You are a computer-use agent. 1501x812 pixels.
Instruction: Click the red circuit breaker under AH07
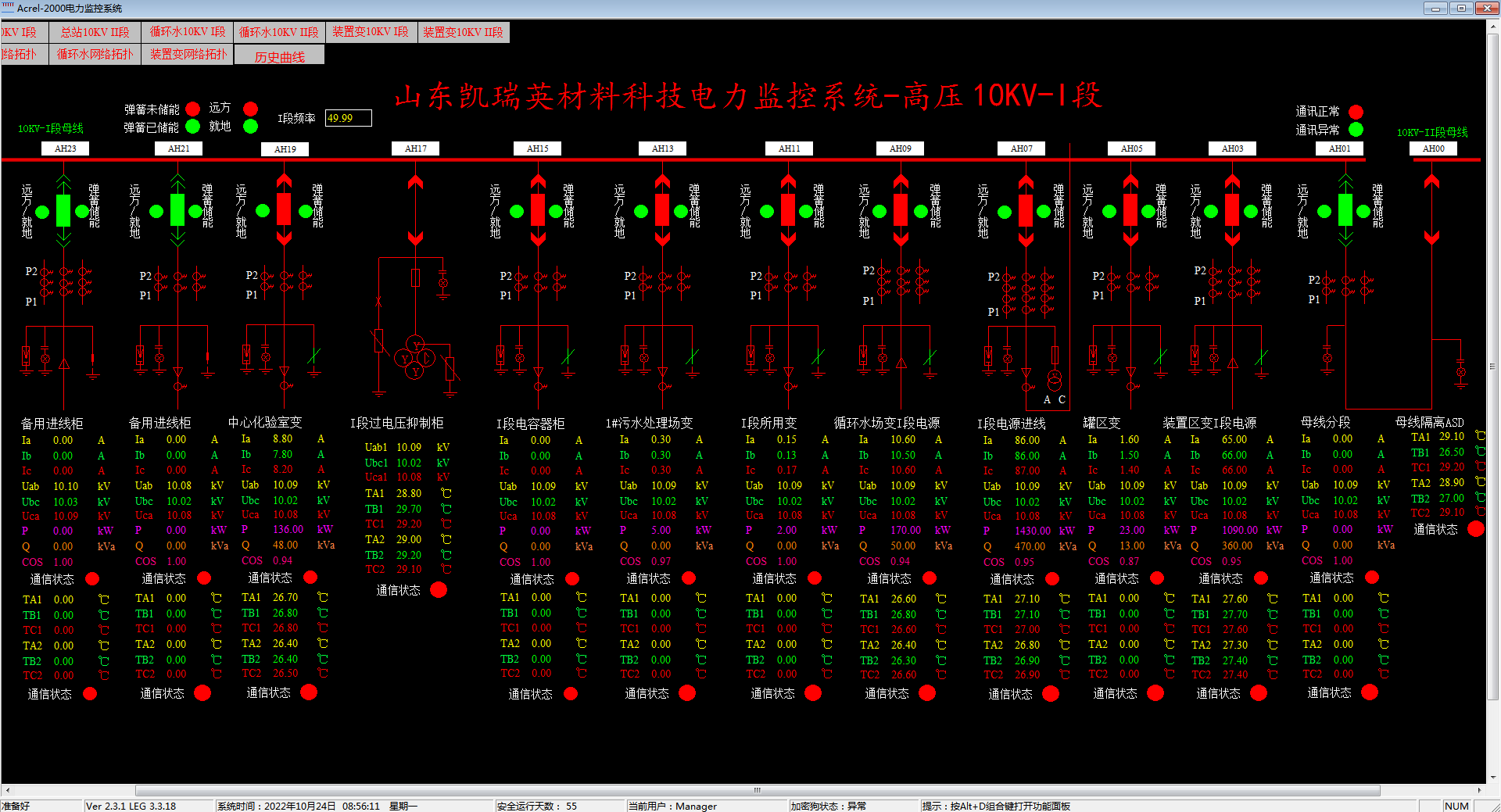pos(1025,210)
